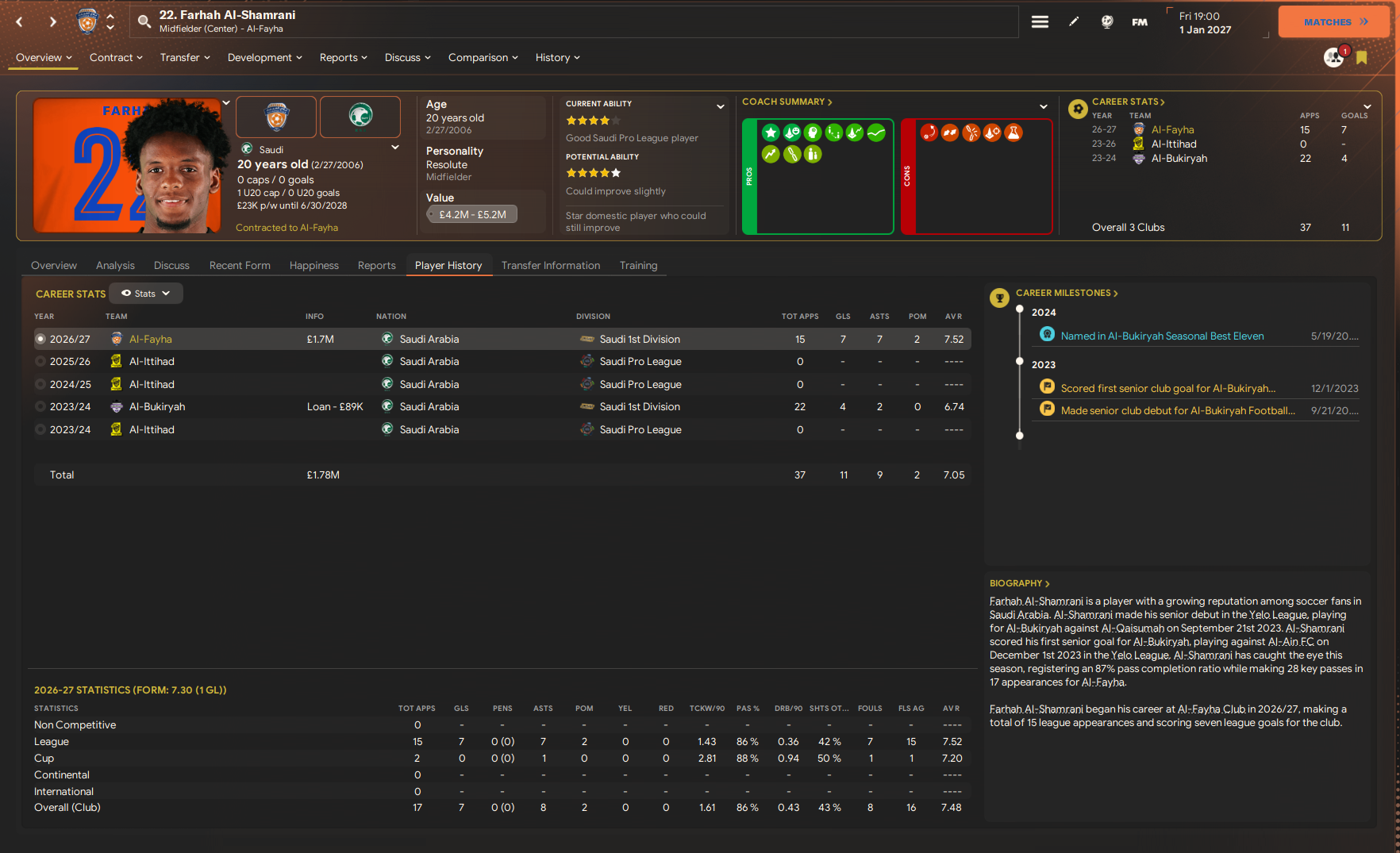Open the notifications icon with red badge
The image size is (1400, 853).
(x=1334, y=57)
